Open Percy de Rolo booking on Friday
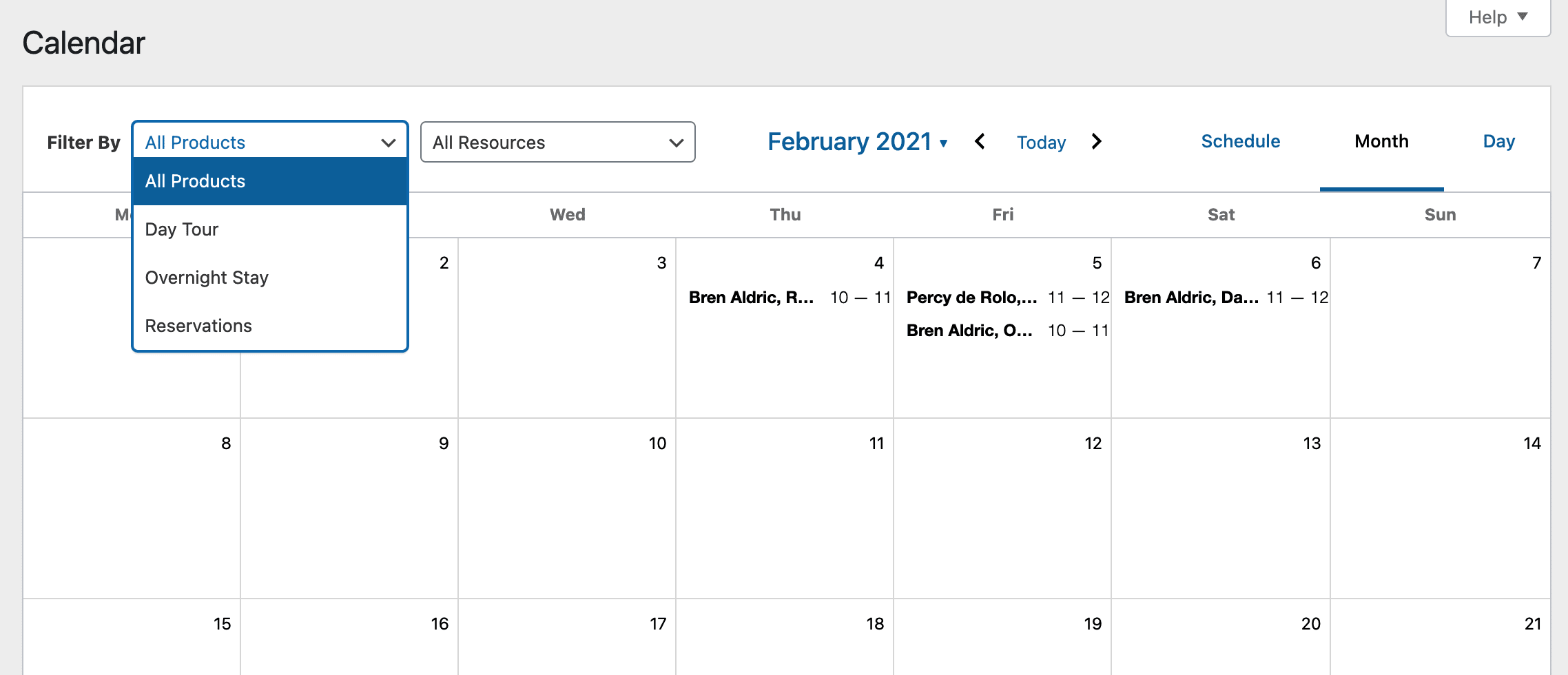This screenshot has height=675, width=1568. point(1007,298)
